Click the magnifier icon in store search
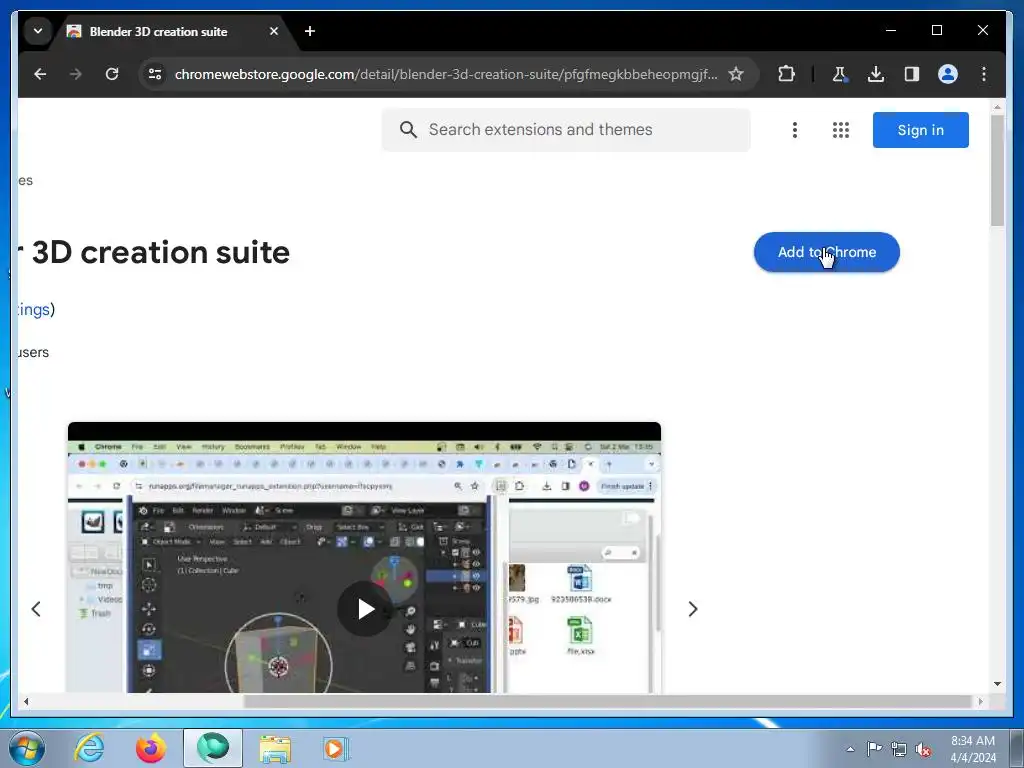Viewport: 1024px width, 768px height. pos(408,130)
